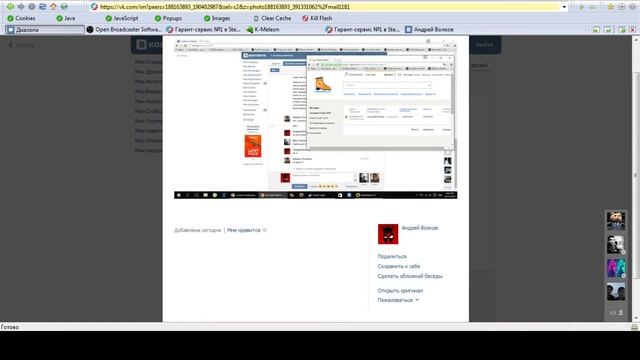Click fourth chat avatar in right sidebar
Viewport: 640px width, 360px height.
click(x=616, y=292)
